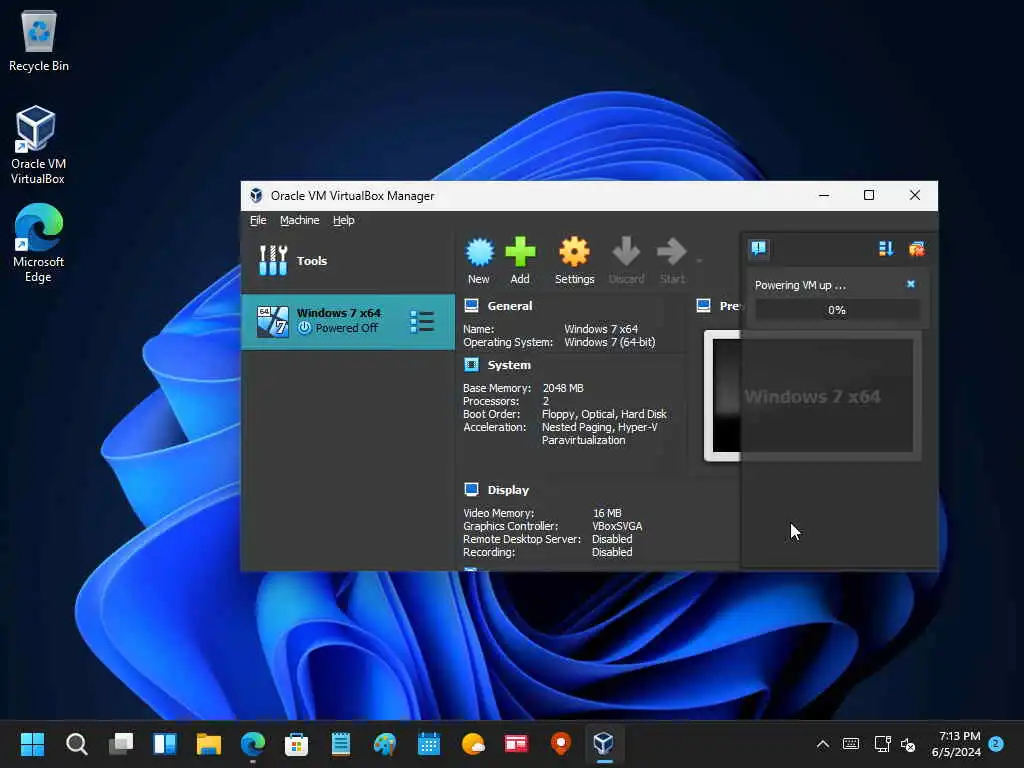This screenshot has width=1024, height=768.
Task: Open Paint from the taskbar
Action: [x=385, y=744]
